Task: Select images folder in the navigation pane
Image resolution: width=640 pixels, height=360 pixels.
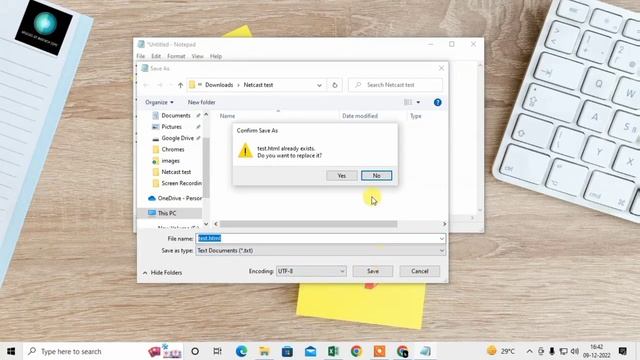Action: [x=170, y=161]
